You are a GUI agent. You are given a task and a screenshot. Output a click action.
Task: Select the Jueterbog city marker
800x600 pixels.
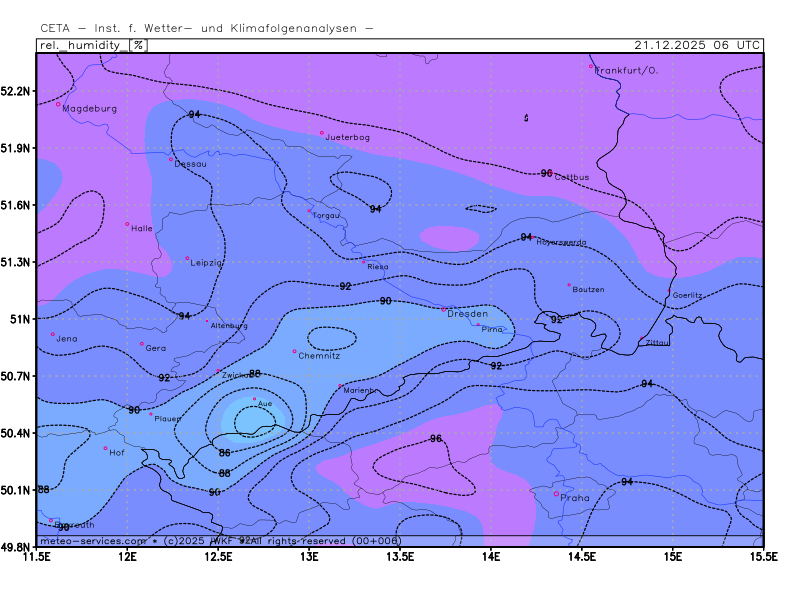point(322,132)
